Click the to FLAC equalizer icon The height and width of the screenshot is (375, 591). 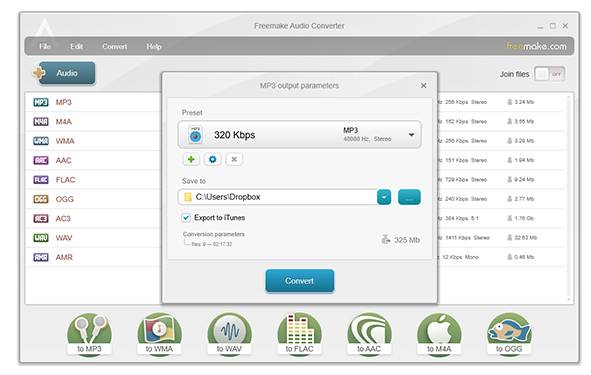coord(299,334)
